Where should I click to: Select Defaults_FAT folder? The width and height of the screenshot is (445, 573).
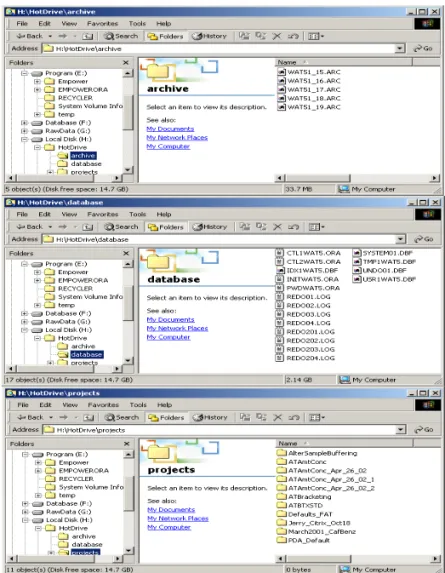coord(305,515)
